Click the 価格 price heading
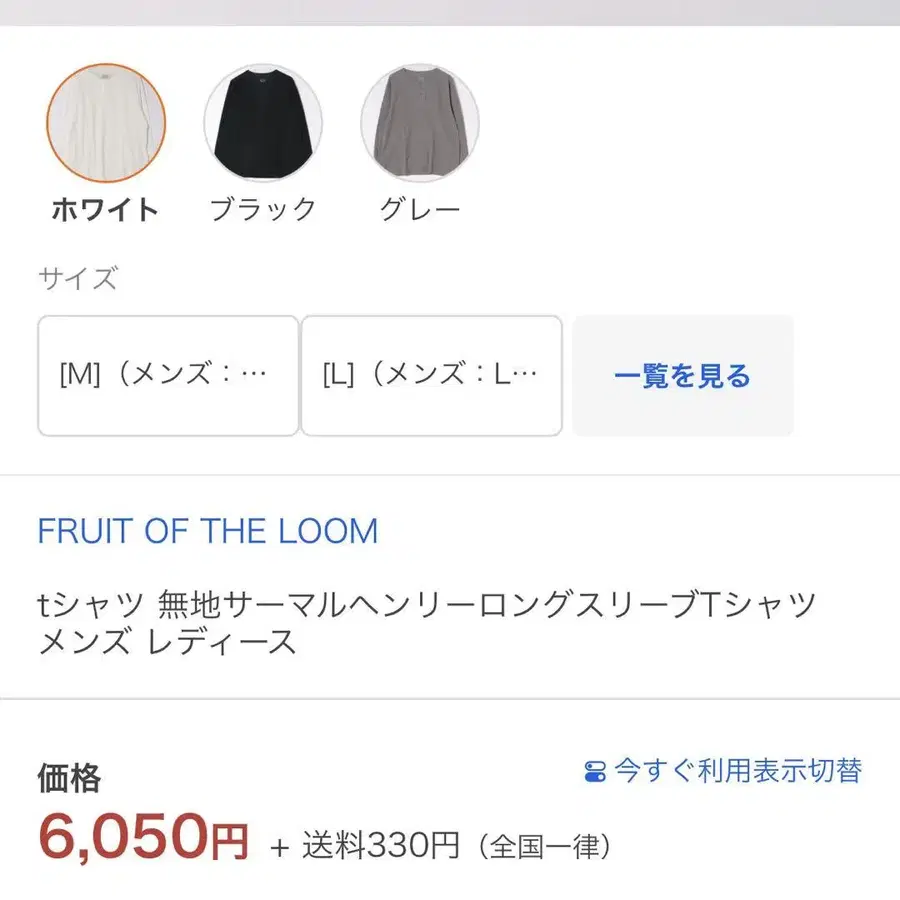This screenshot has width=900, height=900. pyautogui.click(x=69, y=777)
